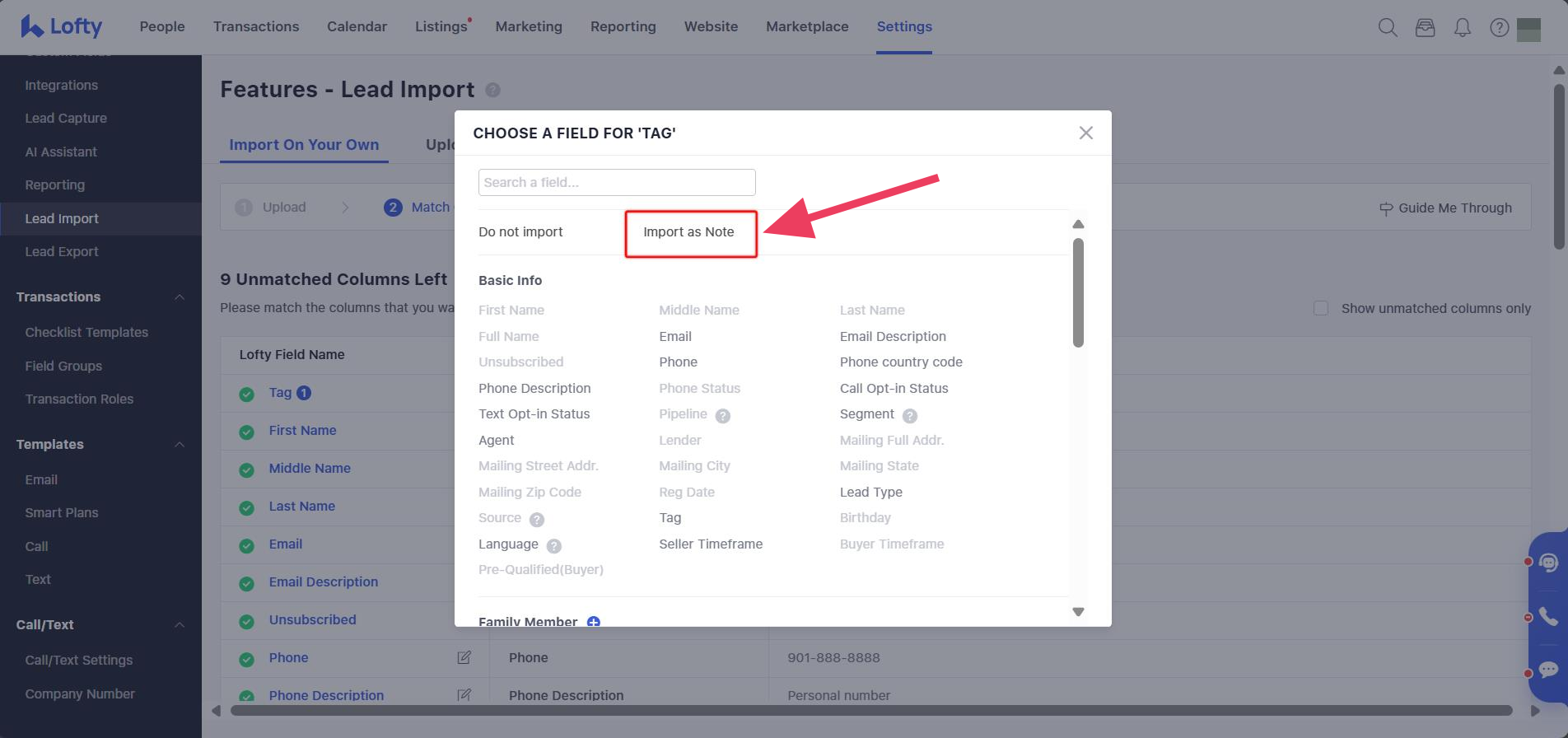Open the Transactions menu
Viewport: 1568px width, 738px height.
pos(256,26)
